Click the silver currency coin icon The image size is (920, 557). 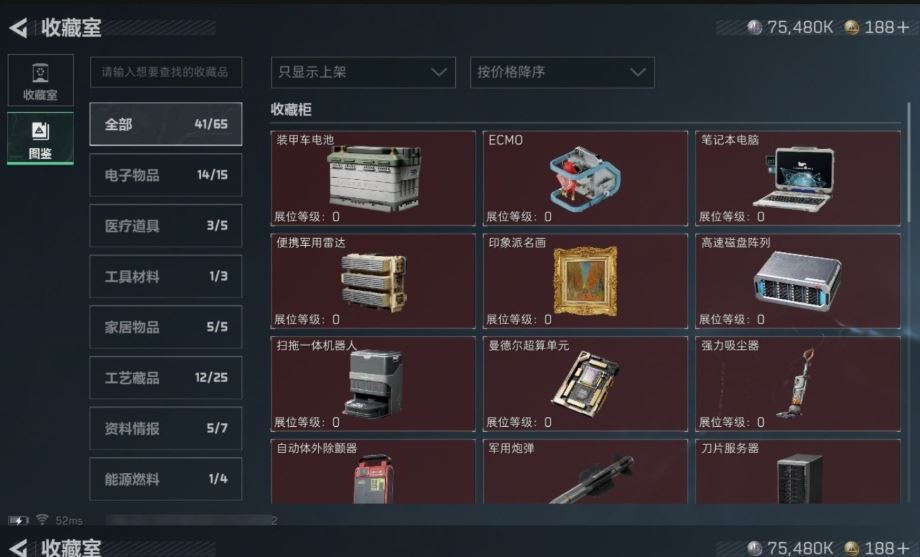click(x=755, y=27)
